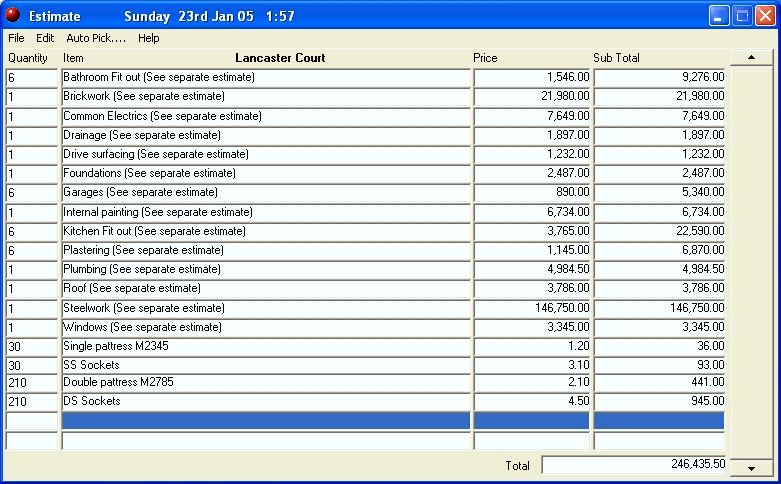
Task: Select the Internal painting item field
Action: [x=266, y=212]
